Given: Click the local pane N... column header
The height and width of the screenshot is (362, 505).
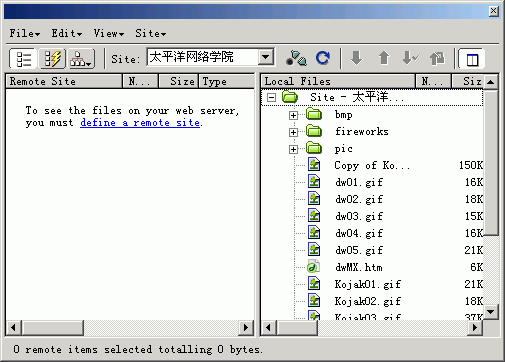Looking at the screenshot, I should pos(433,81).
